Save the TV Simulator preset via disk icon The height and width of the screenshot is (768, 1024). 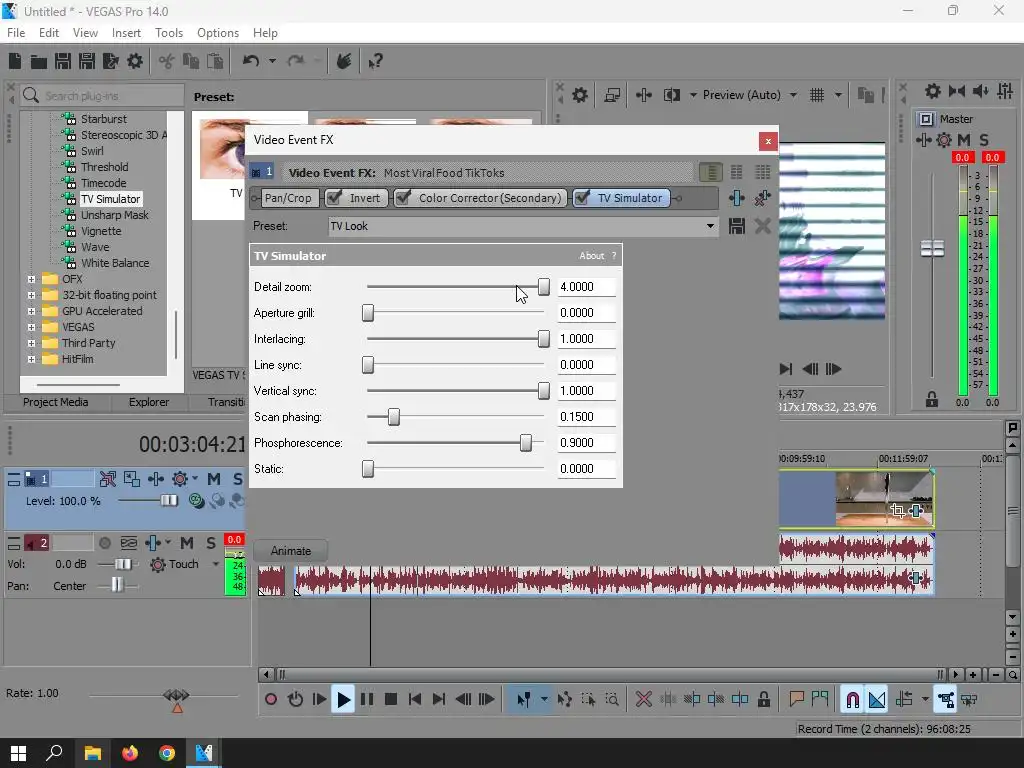click(x=737, y=226)
